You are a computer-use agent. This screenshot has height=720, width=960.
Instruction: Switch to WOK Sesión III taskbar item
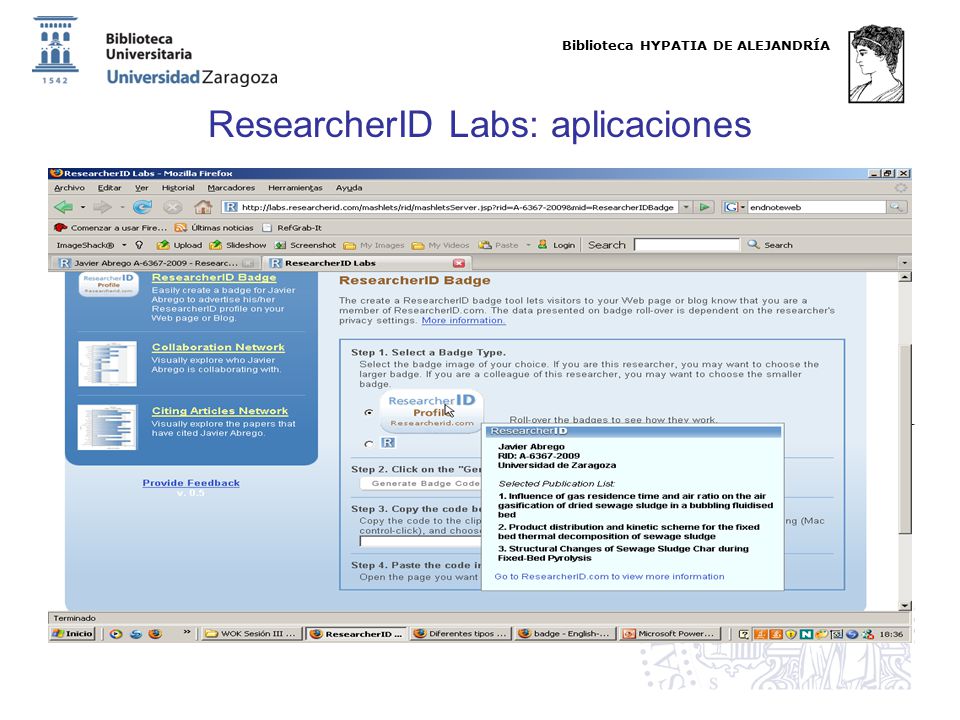(x=250, y=634)
